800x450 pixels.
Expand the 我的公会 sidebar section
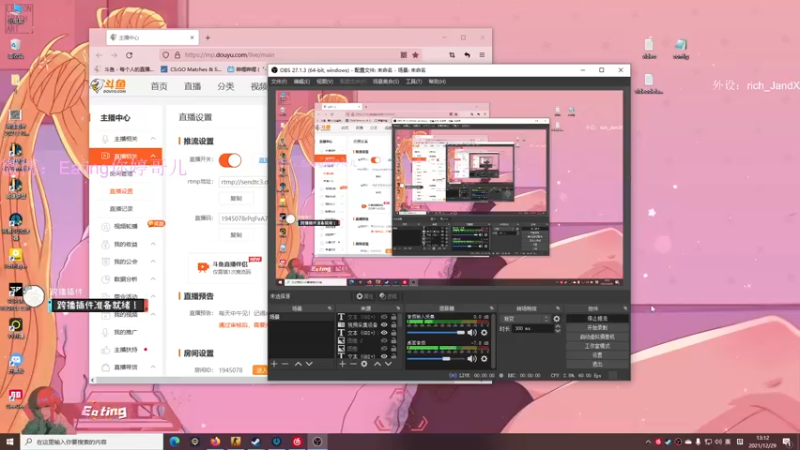point(153,262)
